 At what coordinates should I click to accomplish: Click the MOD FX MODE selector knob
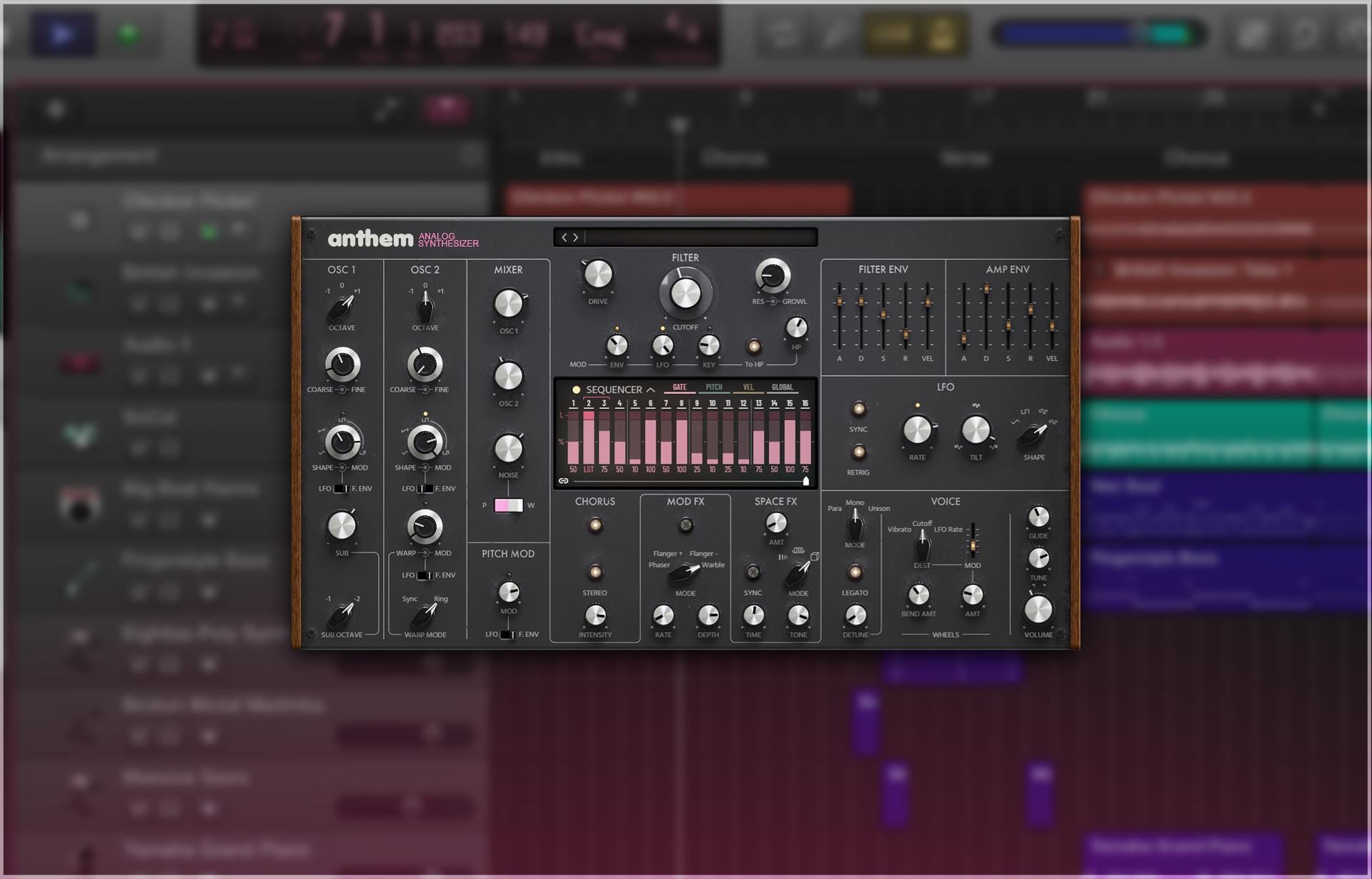pyautogui.click(x=685, y=573)
